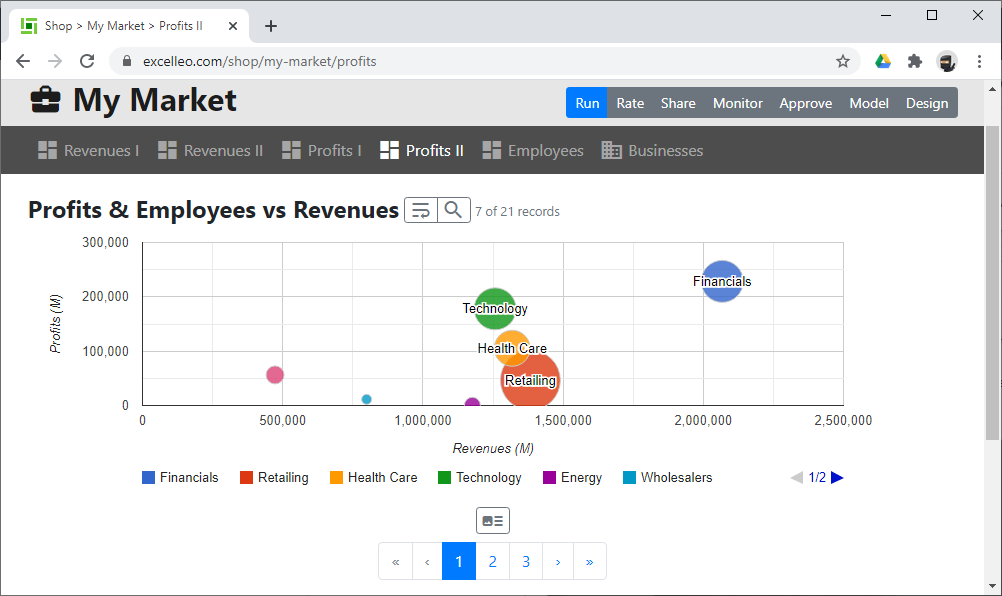The image size is (1002, 596).
Task: Reload the page
Action: tap(87, 61)
